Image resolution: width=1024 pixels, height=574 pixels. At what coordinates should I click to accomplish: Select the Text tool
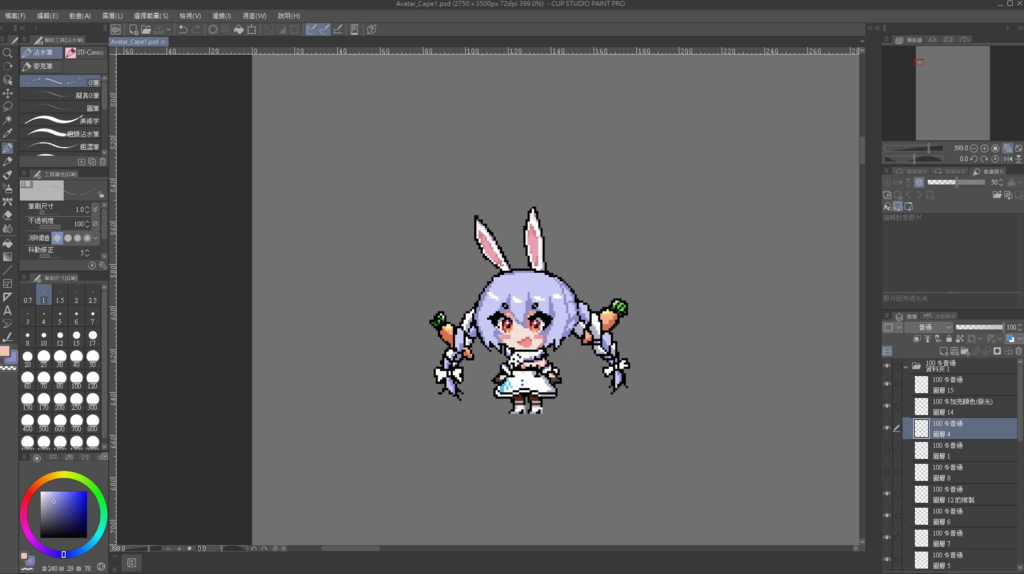pyautogui.click(x=8, y=311)
